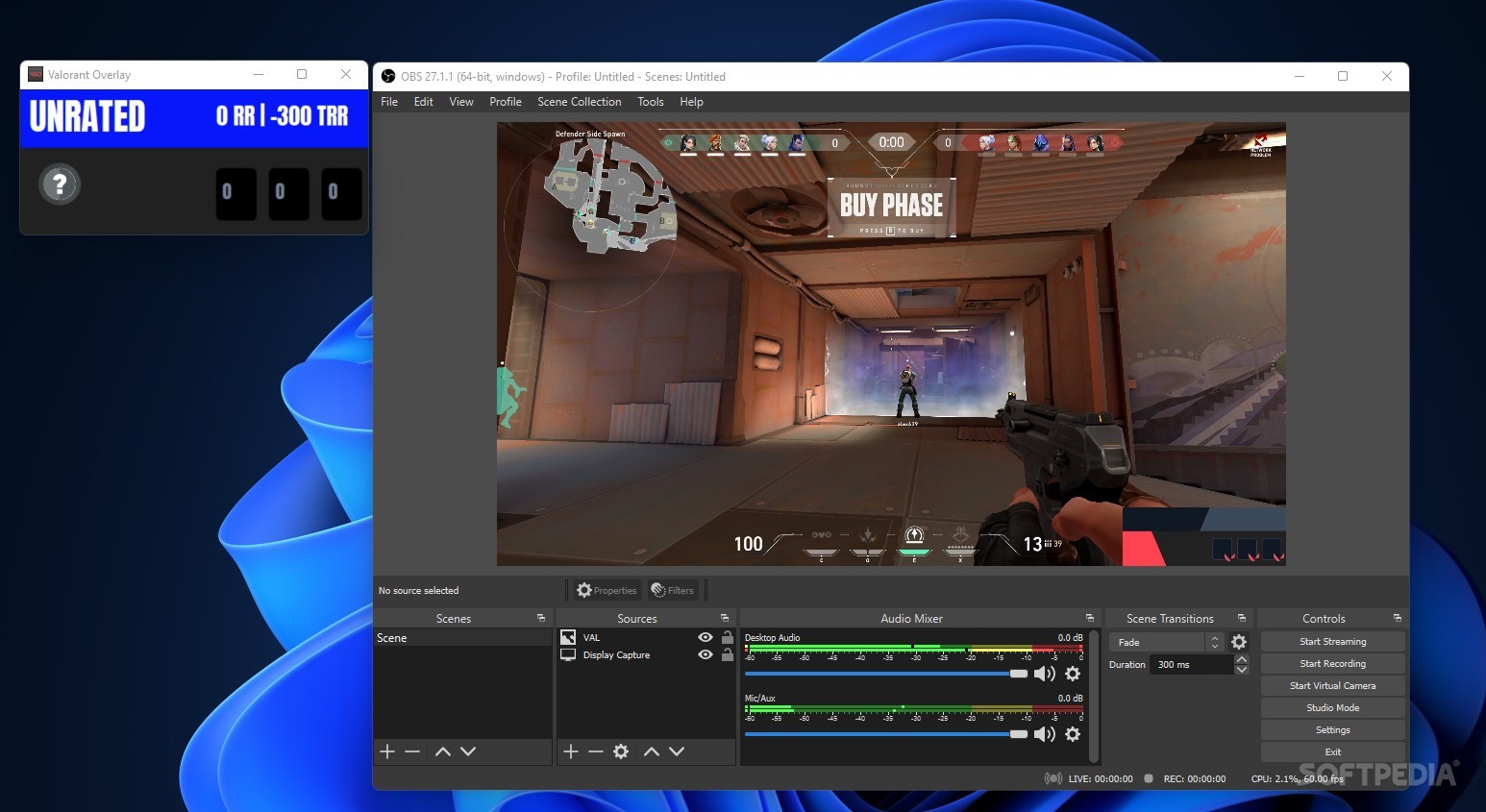The height and width of the screenshot is (812, 1486).
Task: Open the File menu
Action: [389, 102]
